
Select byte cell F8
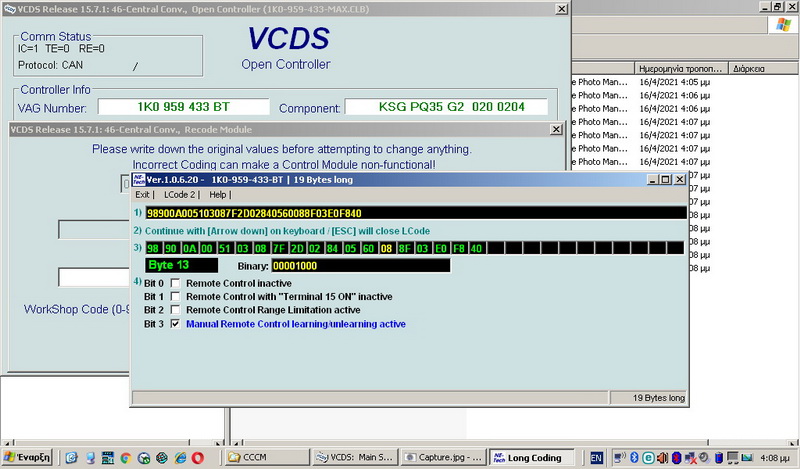(x=459, y=248)
